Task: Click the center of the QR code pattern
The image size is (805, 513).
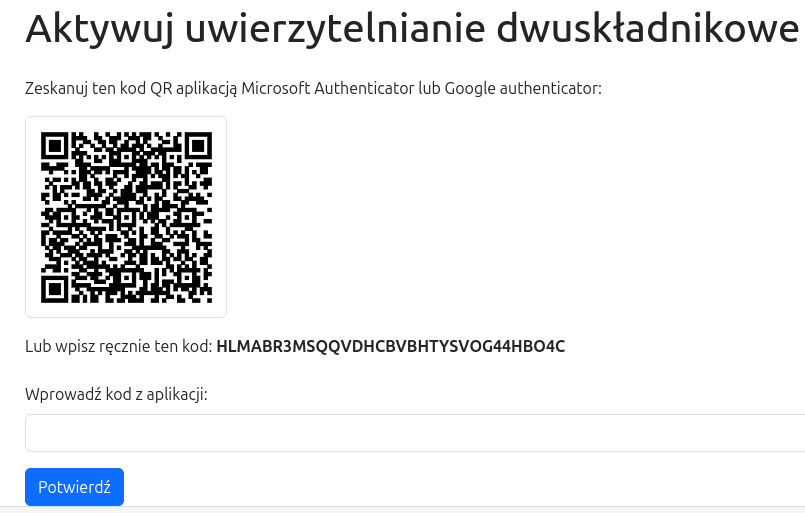Action: pos(126,217)
